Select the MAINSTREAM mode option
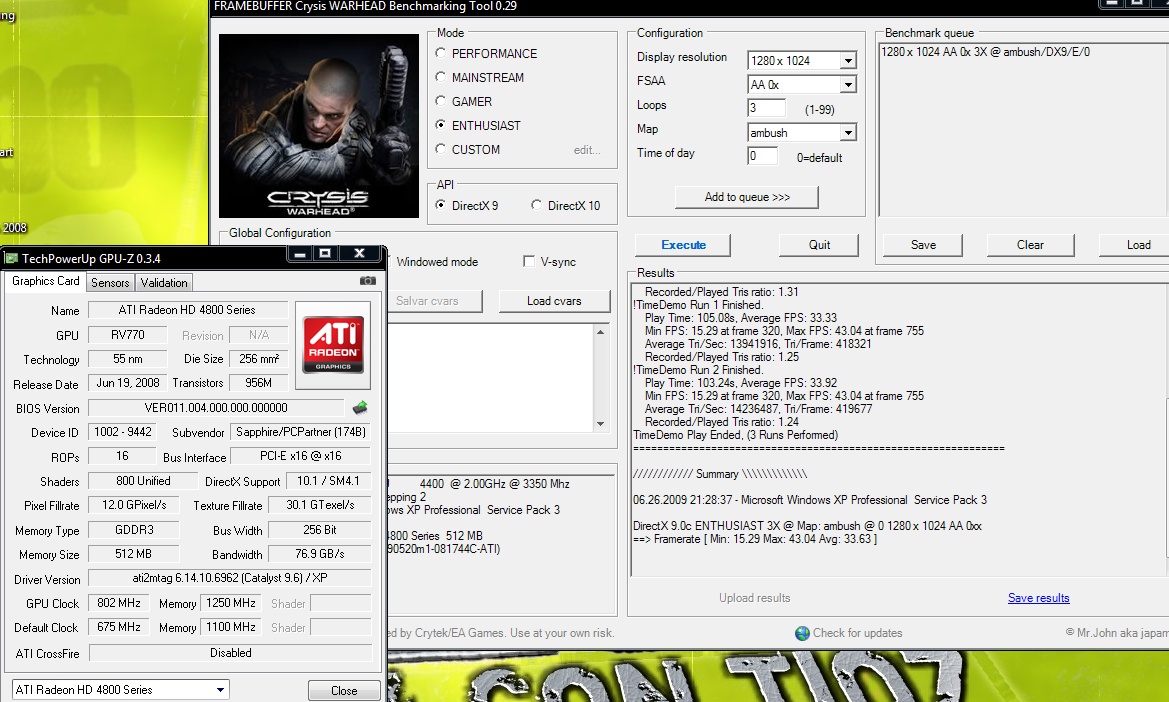Viewport: 1169px width, 702px height. tap(441, 77)
